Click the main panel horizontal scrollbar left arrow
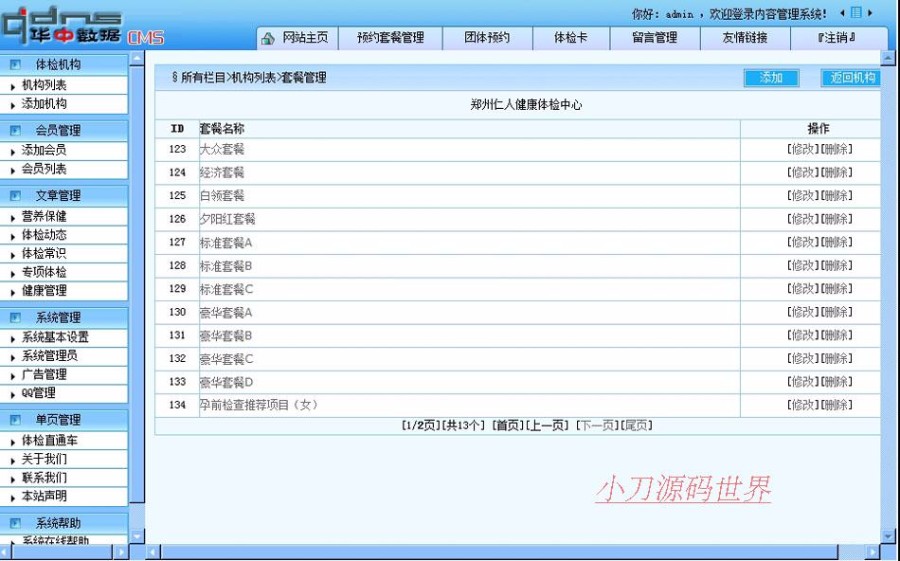 153,552
